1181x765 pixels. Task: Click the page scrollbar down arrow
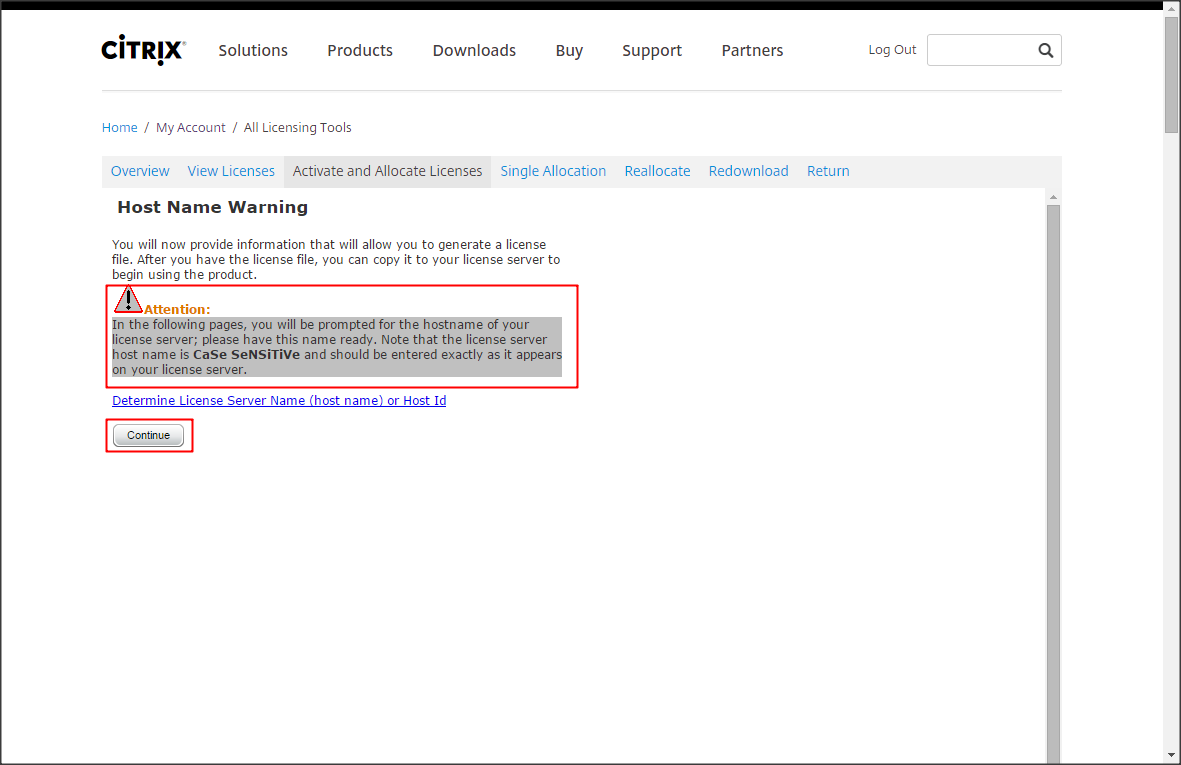pos(1171,754)
